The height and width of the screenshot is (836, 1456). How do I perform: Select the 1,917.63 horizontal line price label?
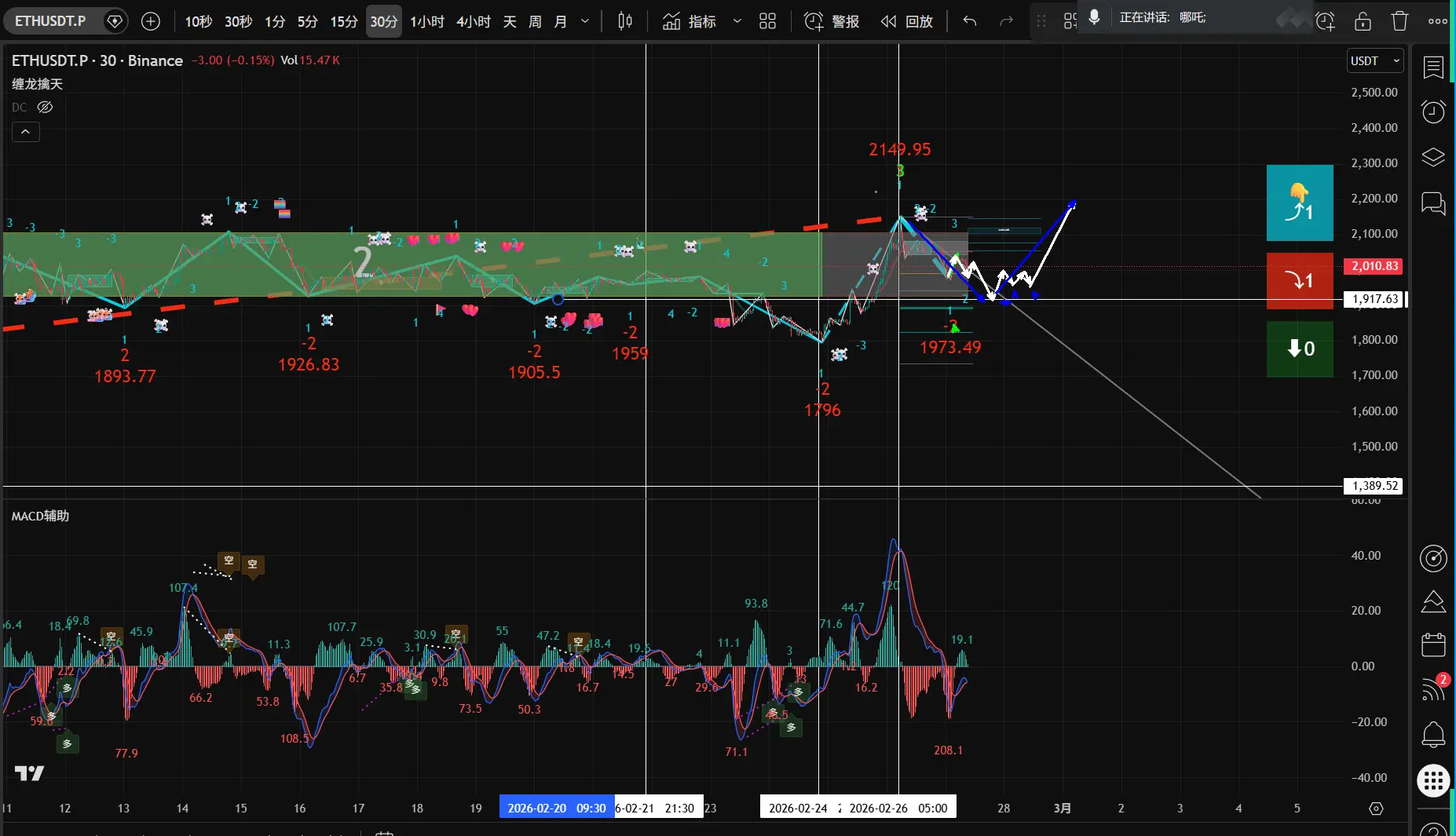pos(1374,299)
